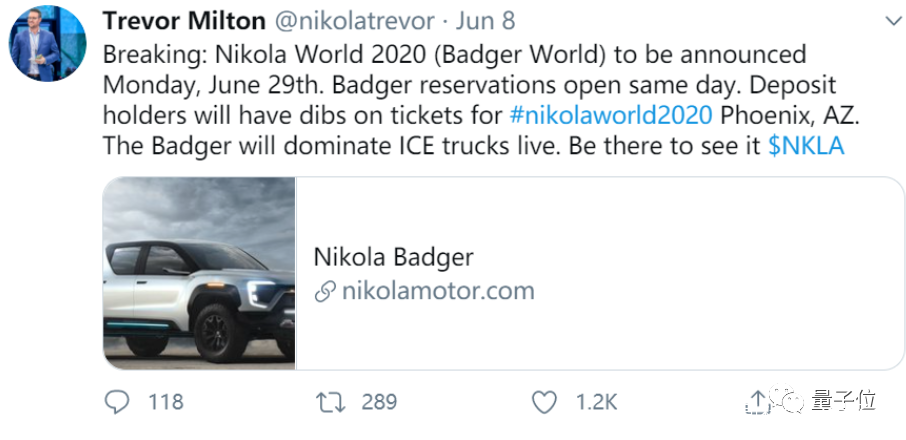This screenshot has height=440, width=906.
Task: Click the 118 replies count
Action: pyautogui.click(x=166, y=402)
